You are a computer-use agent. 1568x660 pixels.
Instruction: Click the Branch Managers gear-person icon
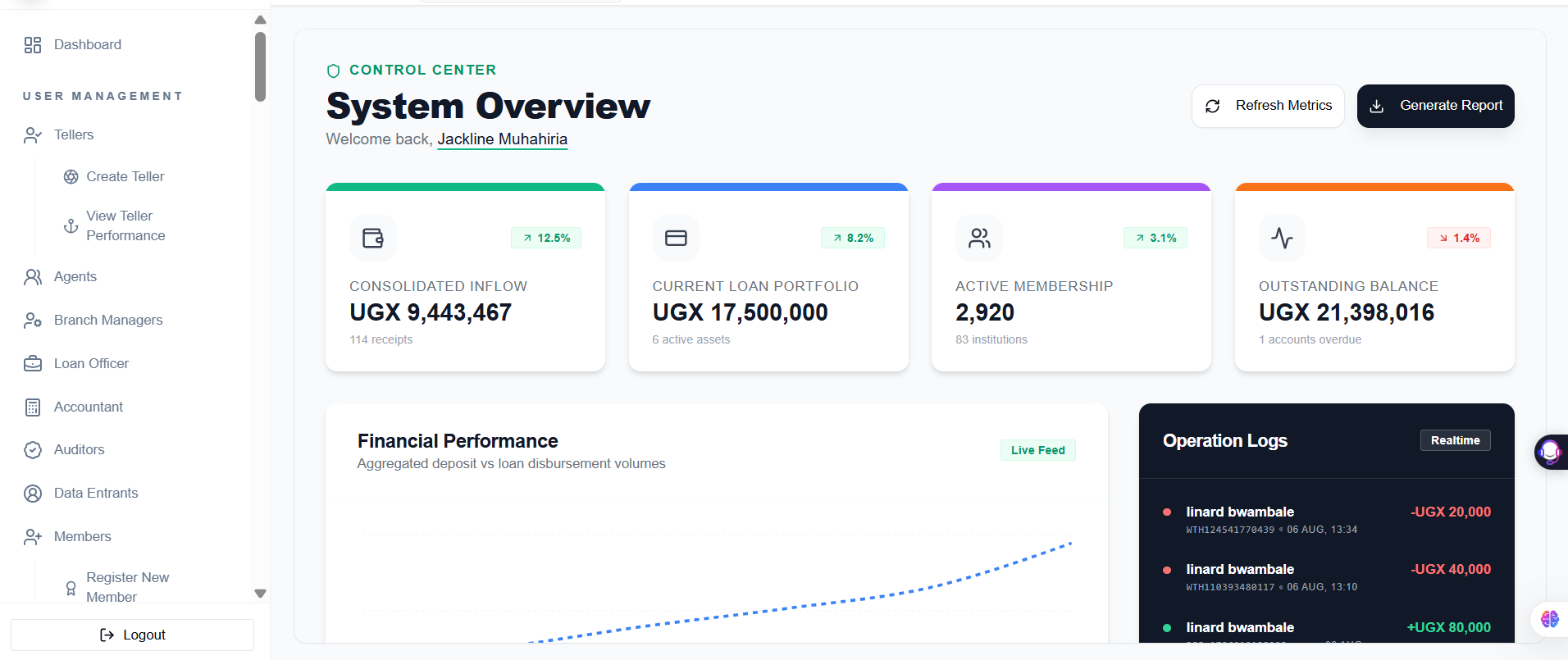[33, 321]
